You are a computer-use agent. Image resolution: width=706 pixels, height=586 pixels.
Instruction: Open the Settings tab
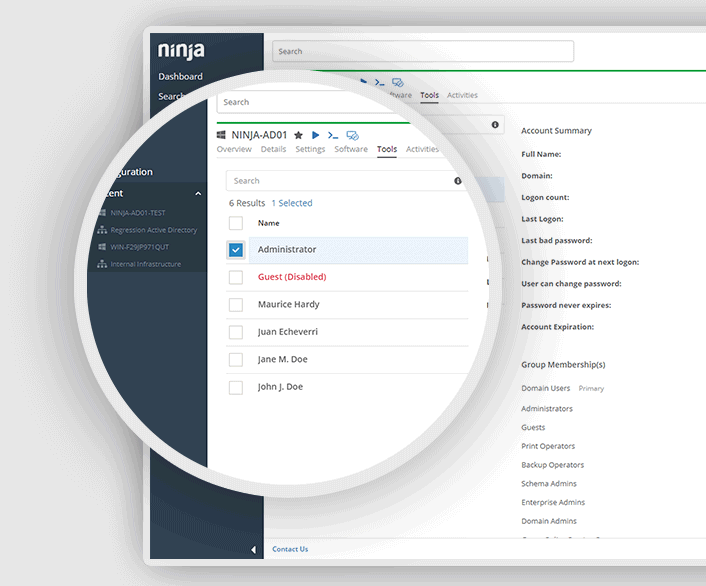[x=310, y=149]
